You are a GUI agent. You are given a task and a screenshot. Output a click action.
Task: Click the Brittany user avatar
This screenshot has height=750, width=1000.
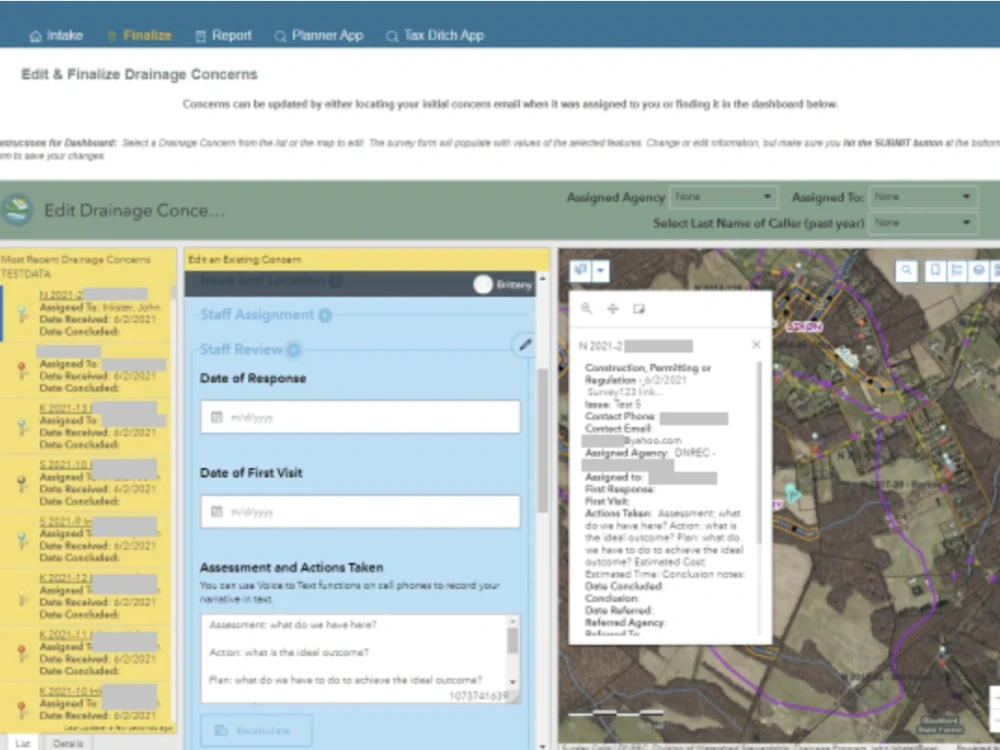click(483, 284)
